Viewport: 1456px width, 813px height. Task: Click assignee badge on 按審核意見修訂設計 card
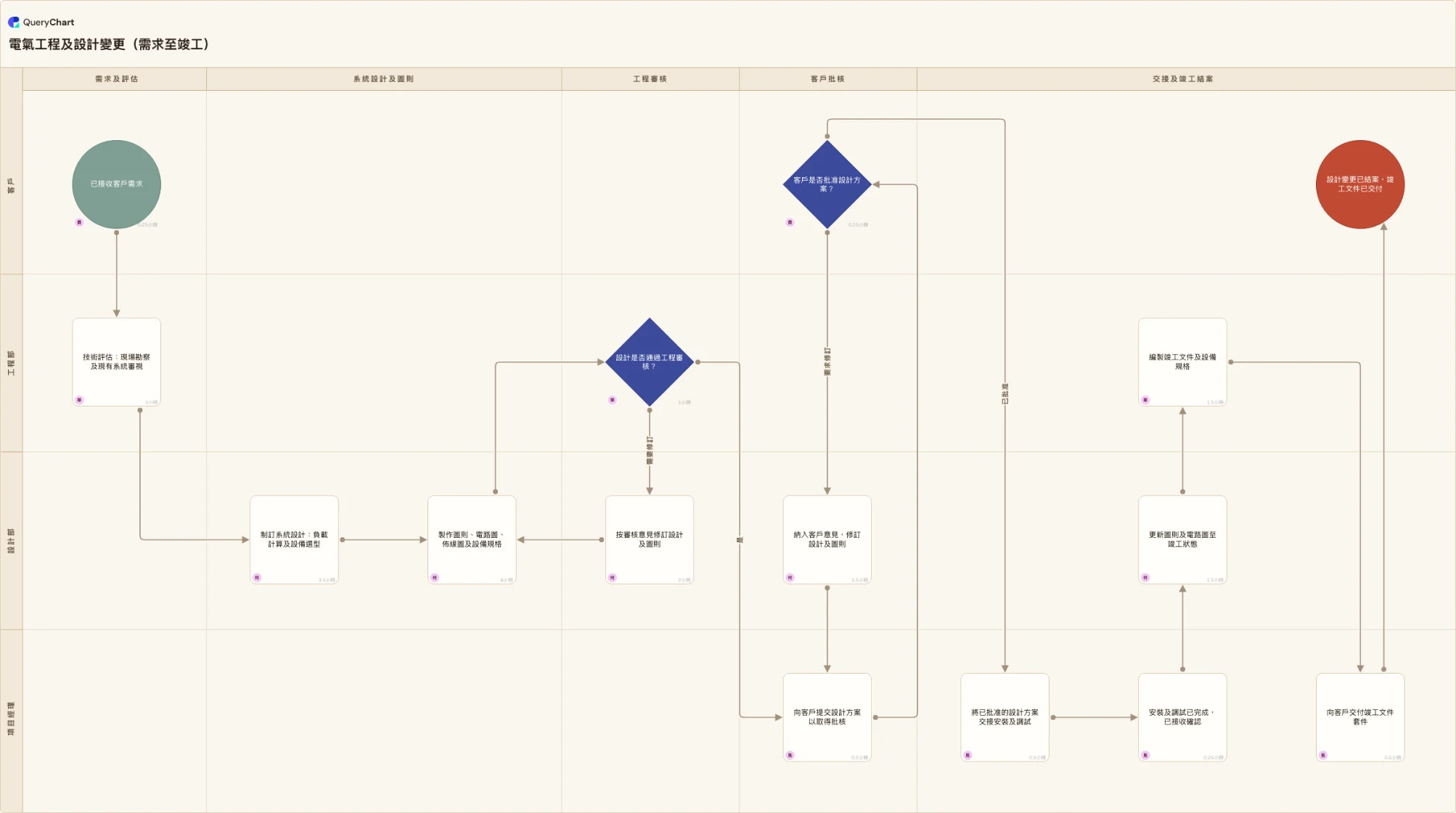[x=613, y=578]
